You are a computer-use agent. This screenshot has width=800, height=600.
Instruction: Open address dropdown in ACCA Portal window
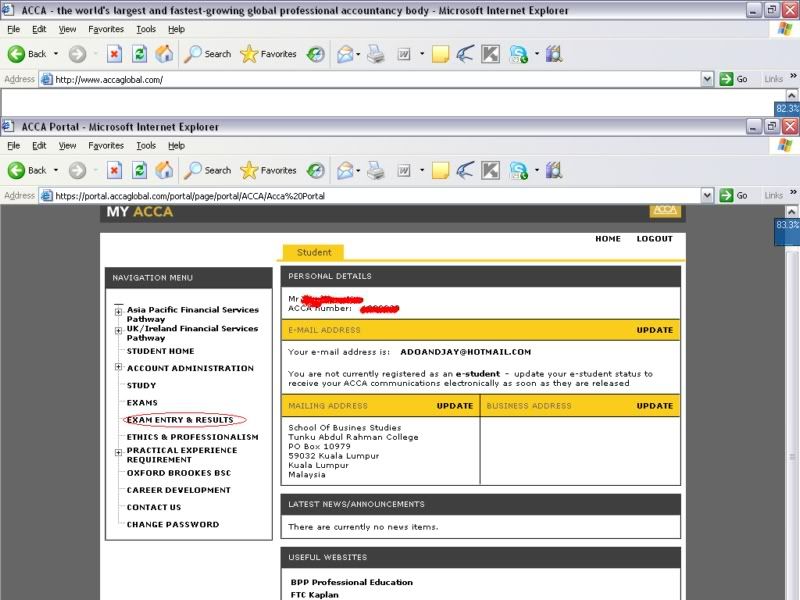click(707, 195)
